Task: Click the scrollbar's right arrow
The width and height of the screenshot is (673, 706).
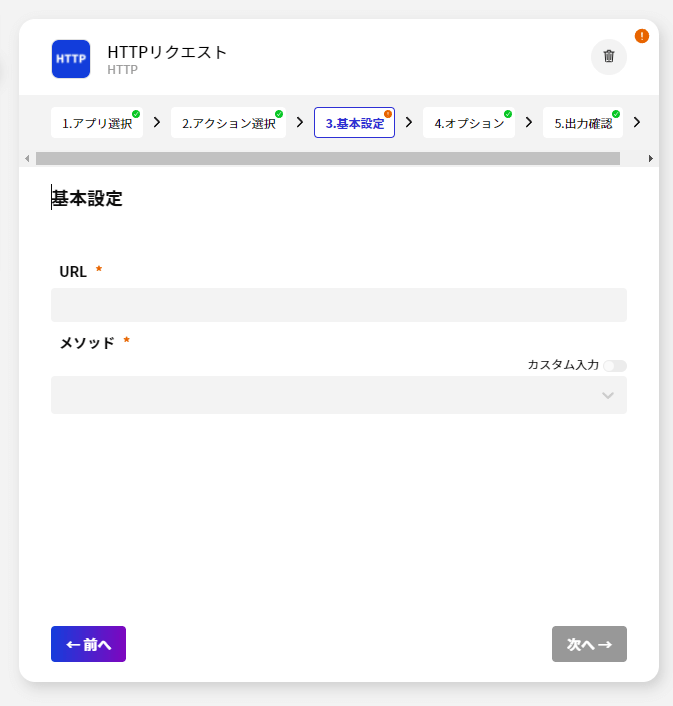Action: pos(651,158)
